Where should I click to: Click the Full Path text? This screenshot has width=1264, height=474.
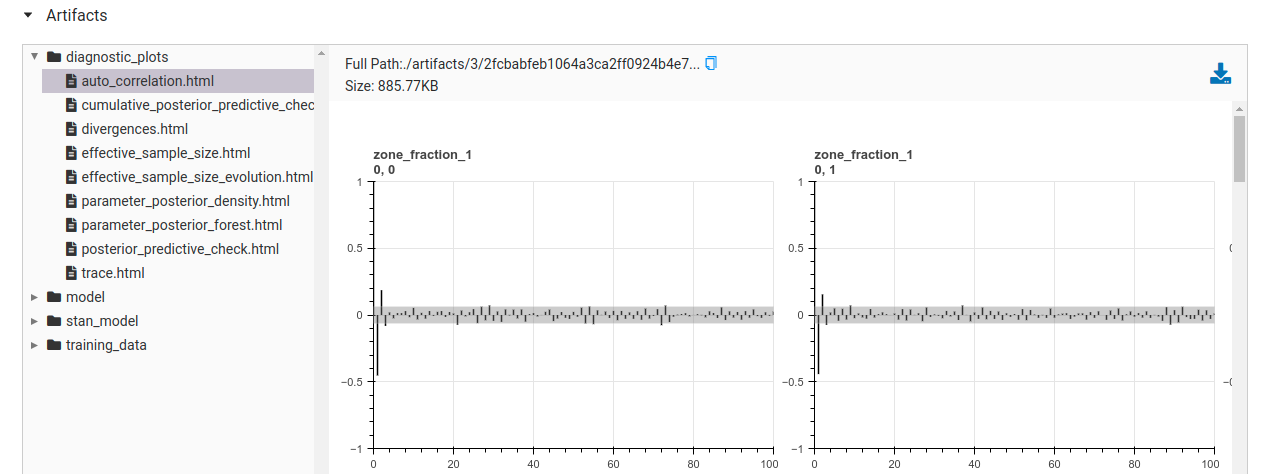click(522, 63)
